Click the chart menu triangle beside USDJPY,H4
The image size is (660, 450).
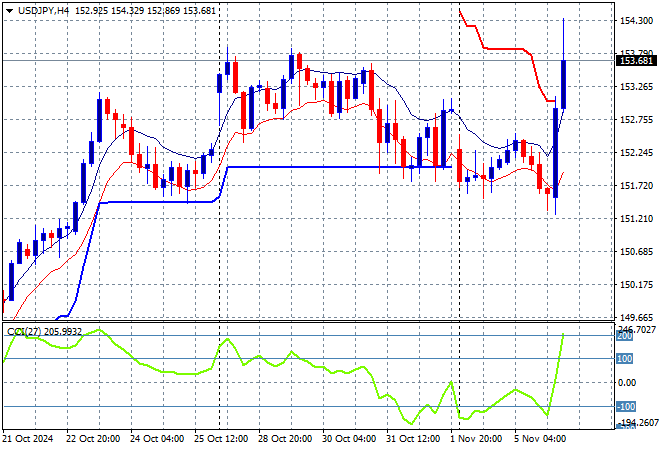point(9,11)
